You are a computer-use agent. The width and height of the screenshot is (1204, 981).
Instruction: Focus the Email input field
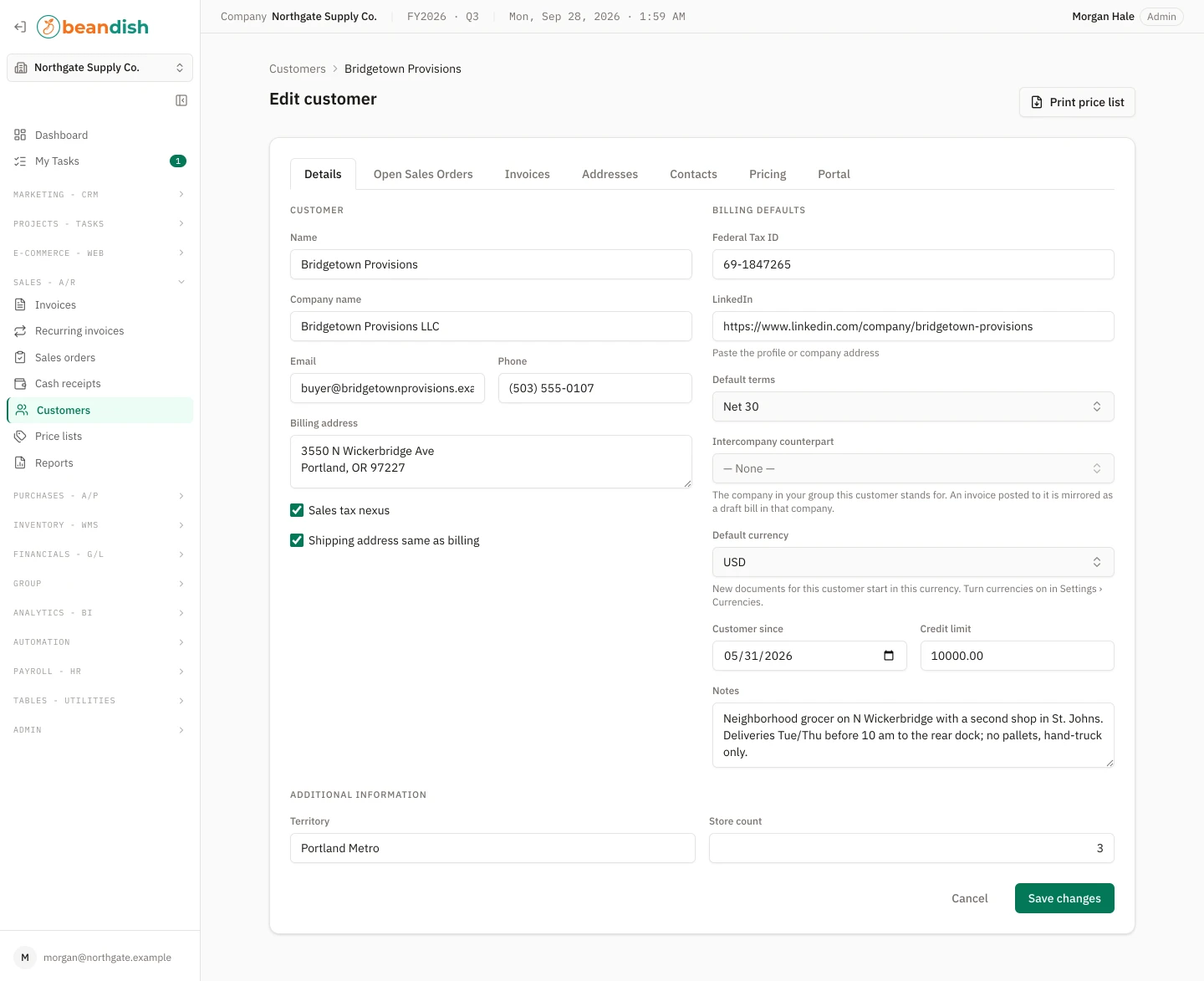(x=387, y=388)
